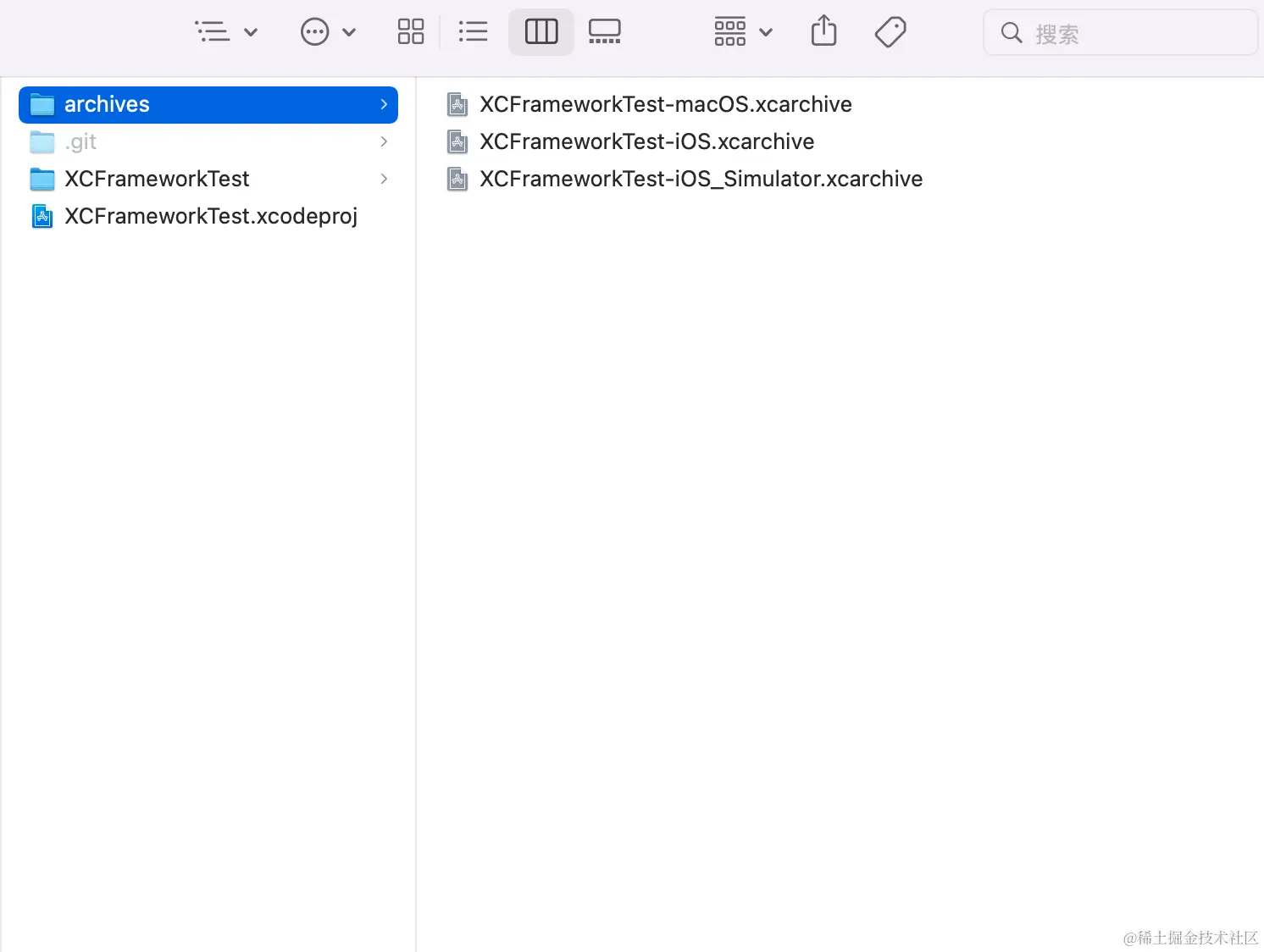
Task: Switch to gallery view
Action: [x=605, y=32]
